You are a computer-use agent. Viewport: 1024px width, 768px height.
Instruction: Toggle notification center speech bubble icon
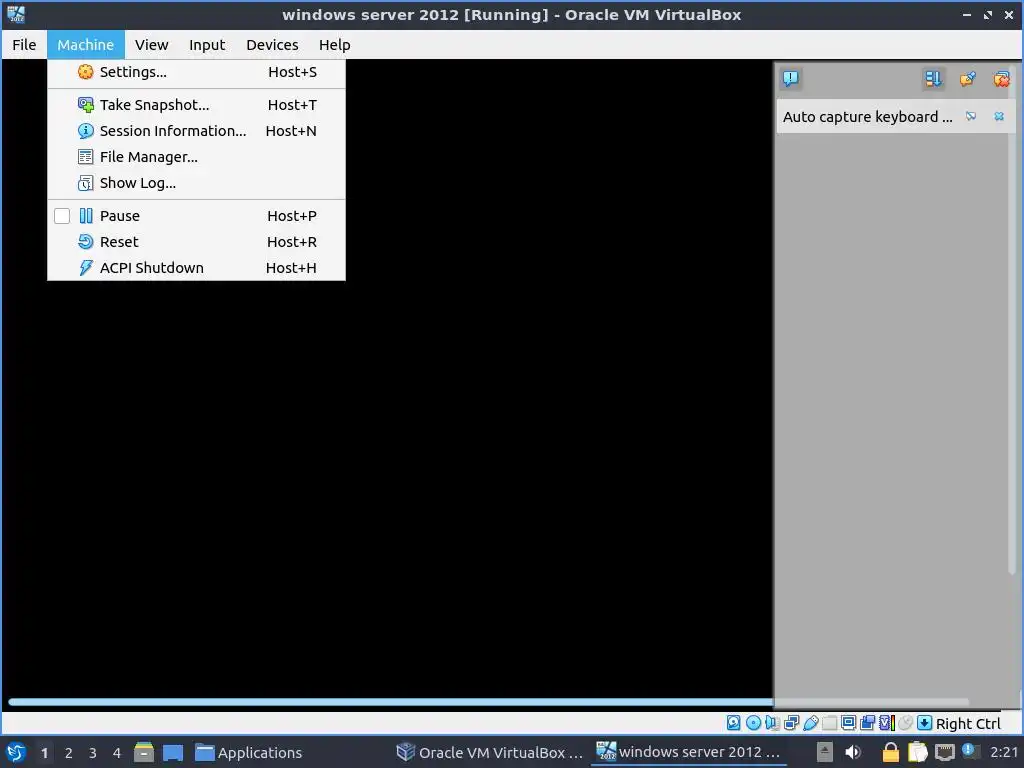pyautogui.click(x=791, y=79)
